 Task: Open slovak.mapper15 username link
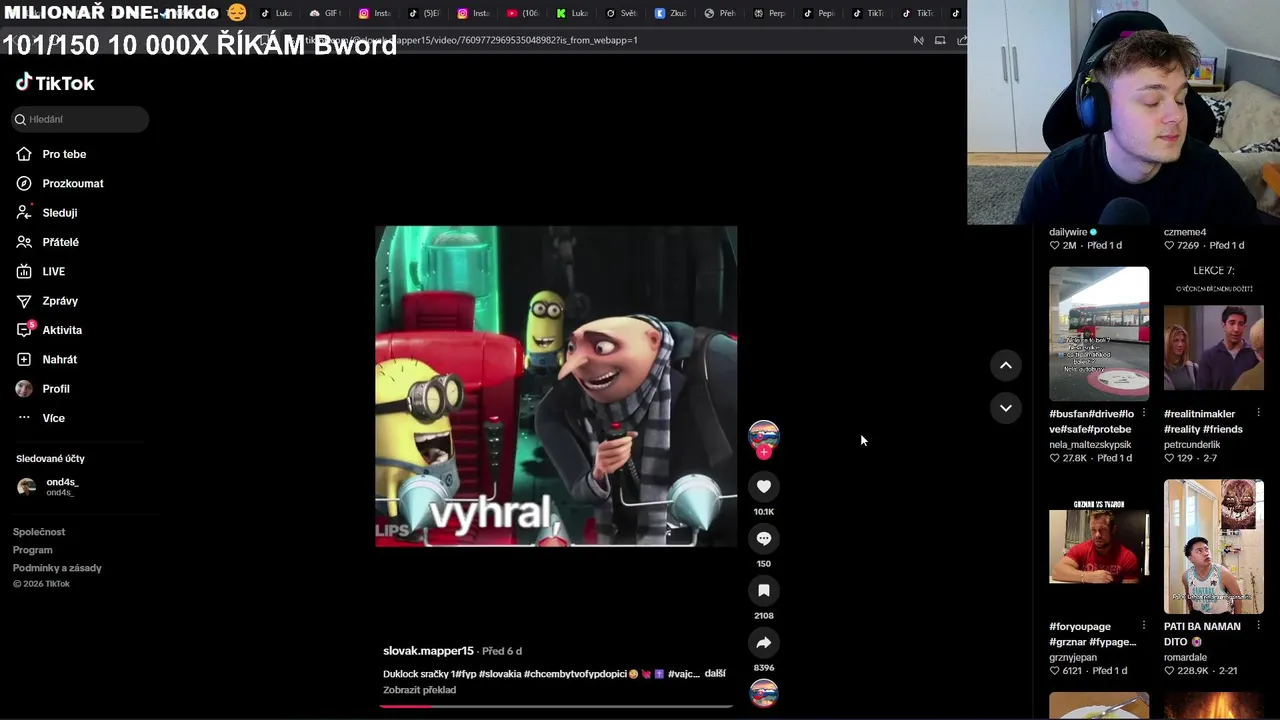click(428, 651)
